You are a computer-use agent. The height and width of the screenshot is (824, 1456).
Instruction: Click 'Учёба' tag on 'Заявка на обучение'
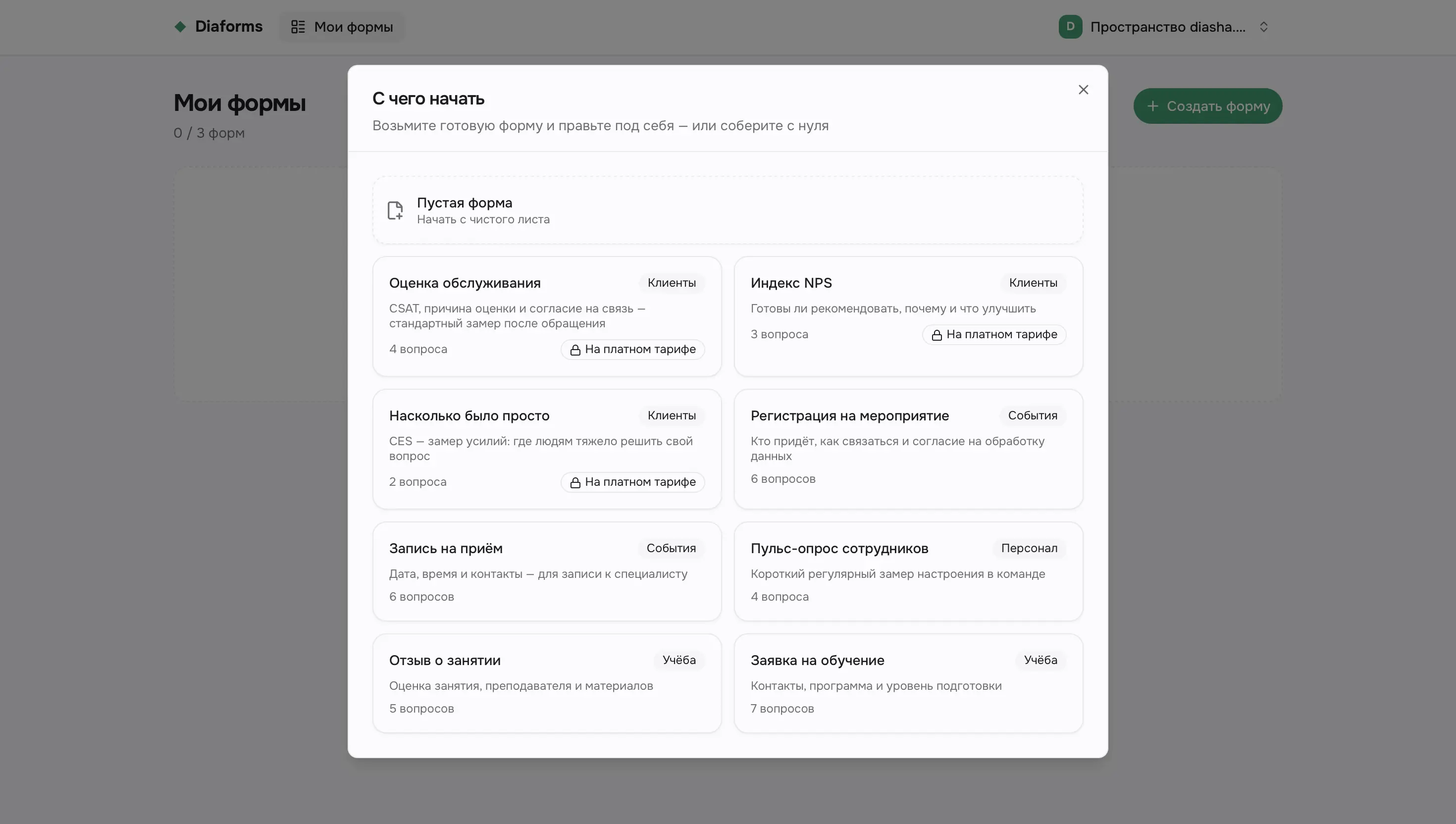coord(1040,660)
